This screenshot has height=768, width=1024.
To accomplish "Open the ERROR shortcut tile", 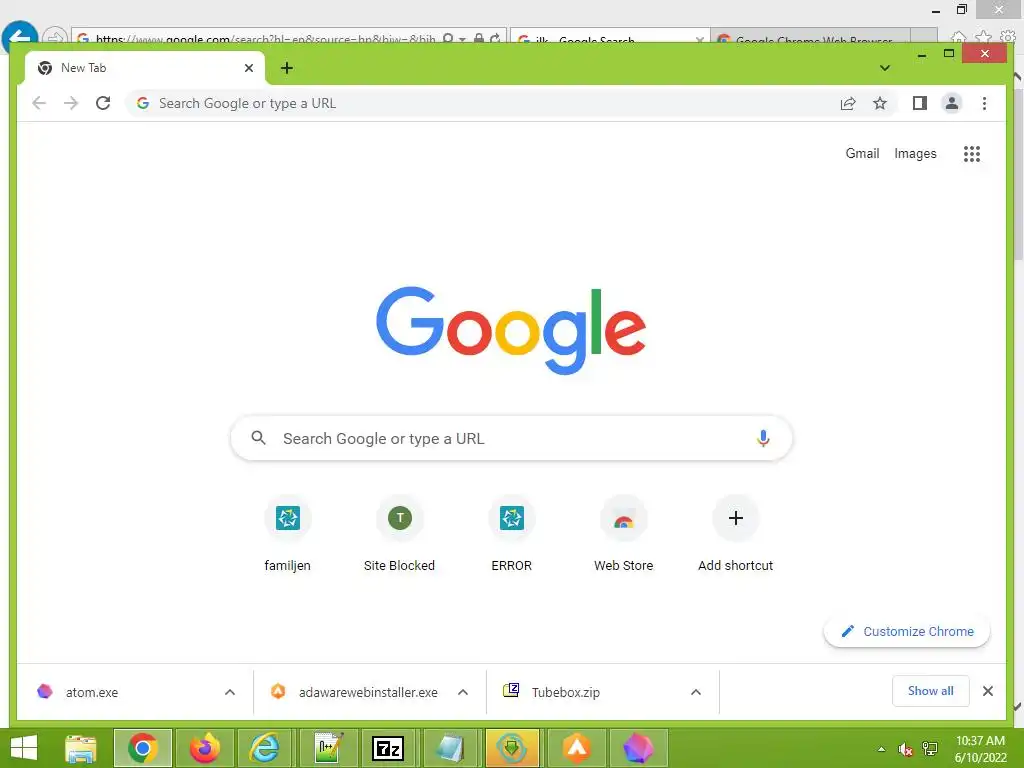I will coord(511,535).
